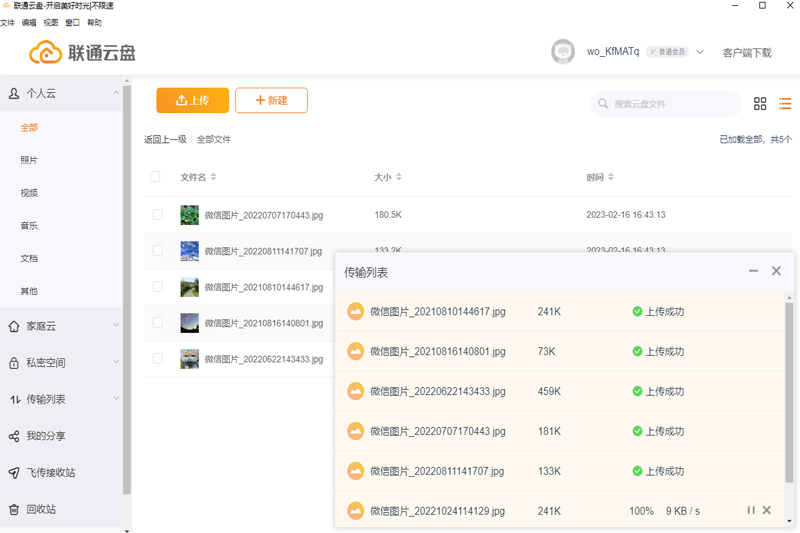
Task: Check the box for 微信图片_20220707170443.jpg
Action: click(157, 215)
